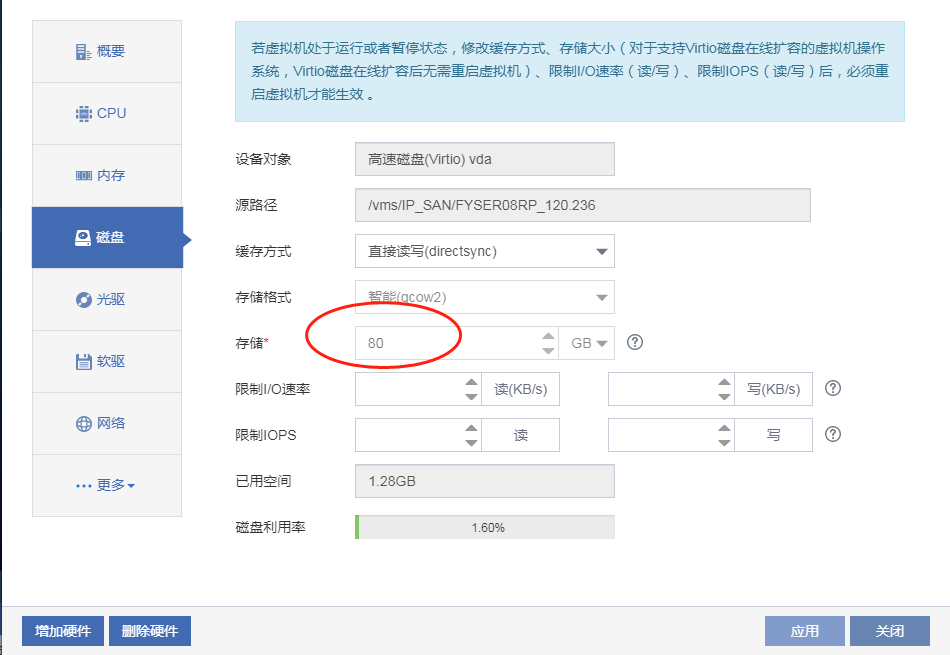The image size is (950, 655).
Task: Select the CPU chip icon
Action: pyautogui.click(x=84, y=114)
